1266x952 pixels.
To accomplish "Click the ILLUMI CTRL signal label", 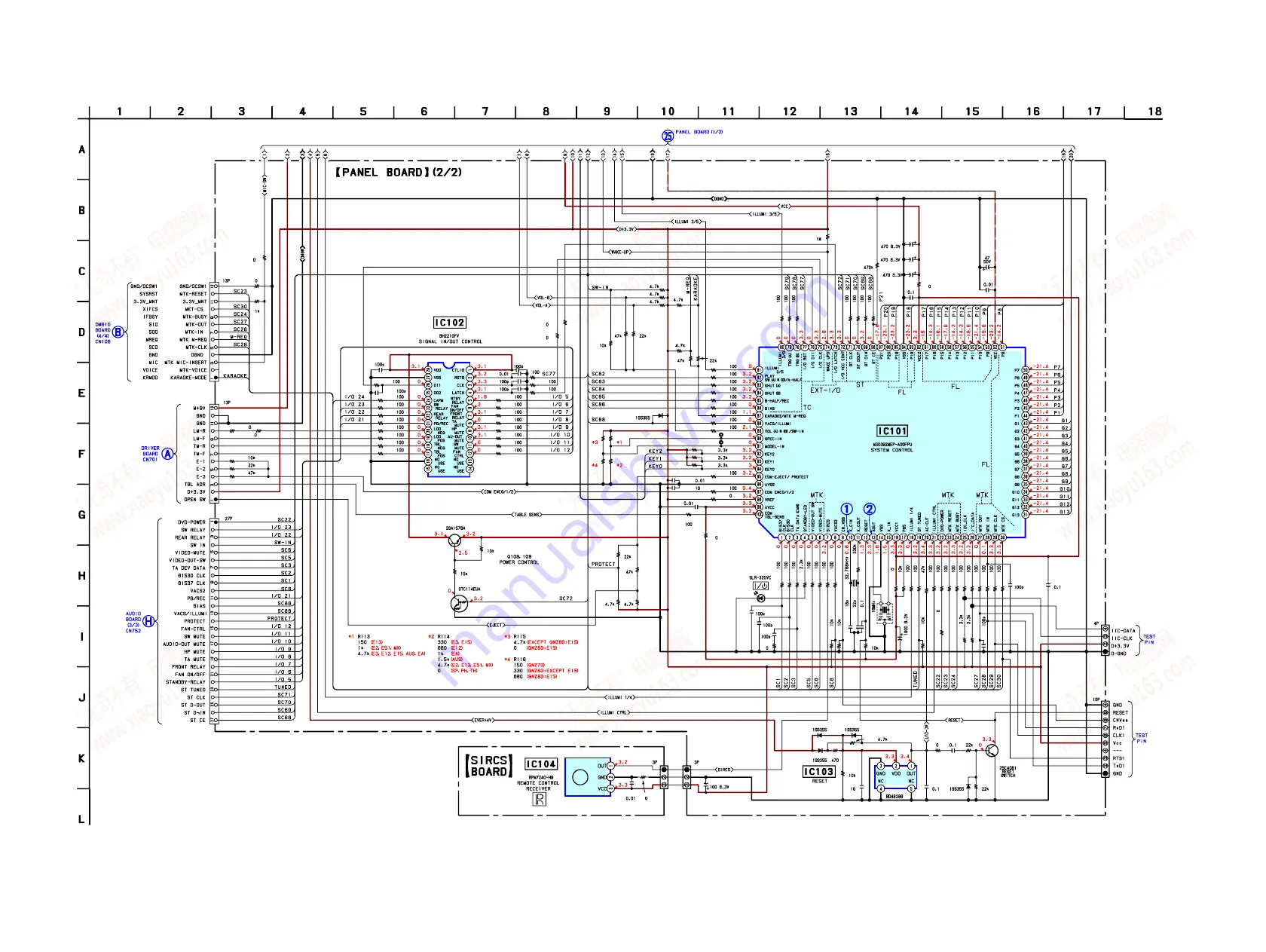I will coord(613,712).
